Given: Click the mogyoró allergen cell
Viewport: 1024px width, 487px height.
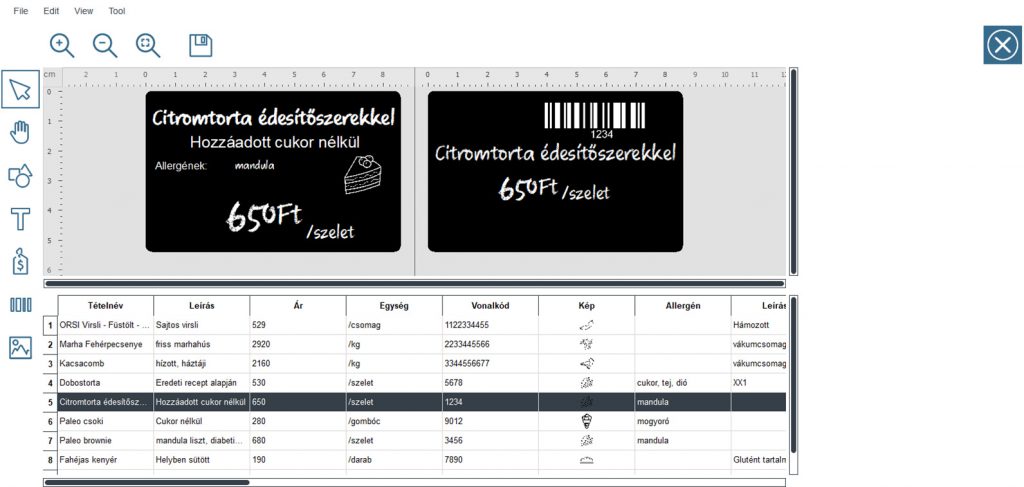Looking at the screenshot, I should pyautogui.click(x=682, y=422).
